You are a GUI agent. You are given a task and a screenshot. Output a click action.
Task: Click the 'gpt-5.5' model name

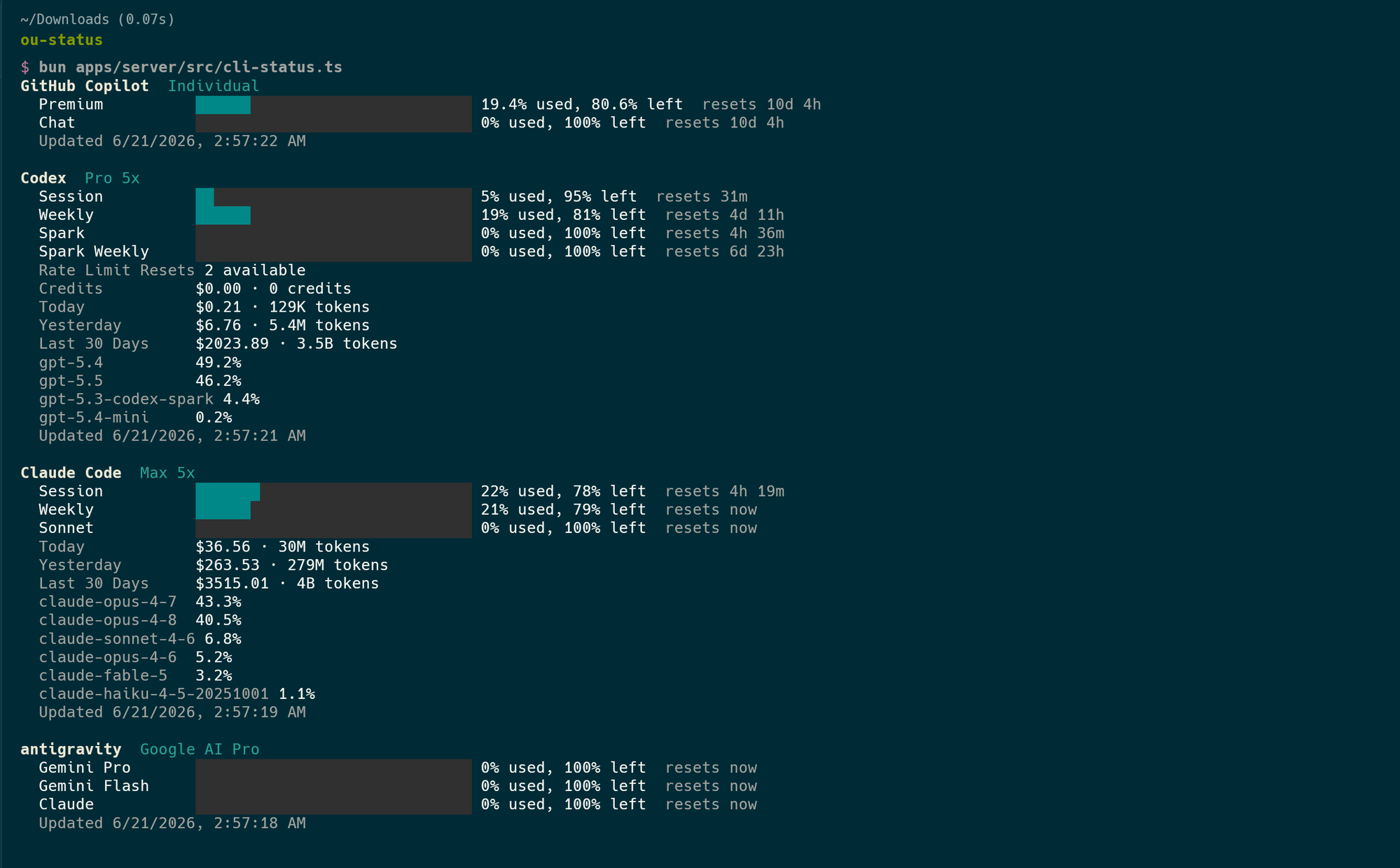(71, 381)
